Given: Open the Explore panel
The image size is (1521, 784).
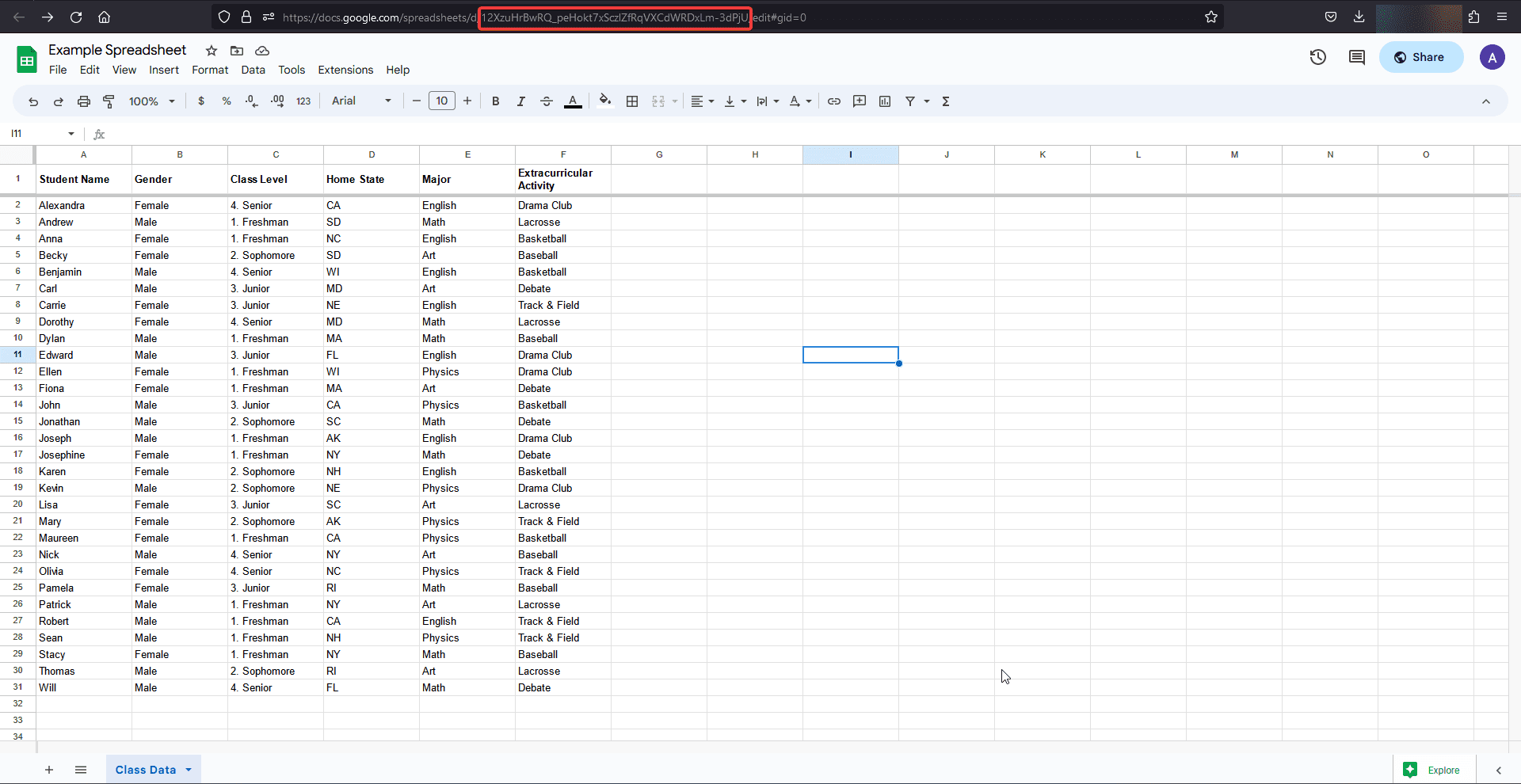Looking at the screenshot, I should 1434,769.
